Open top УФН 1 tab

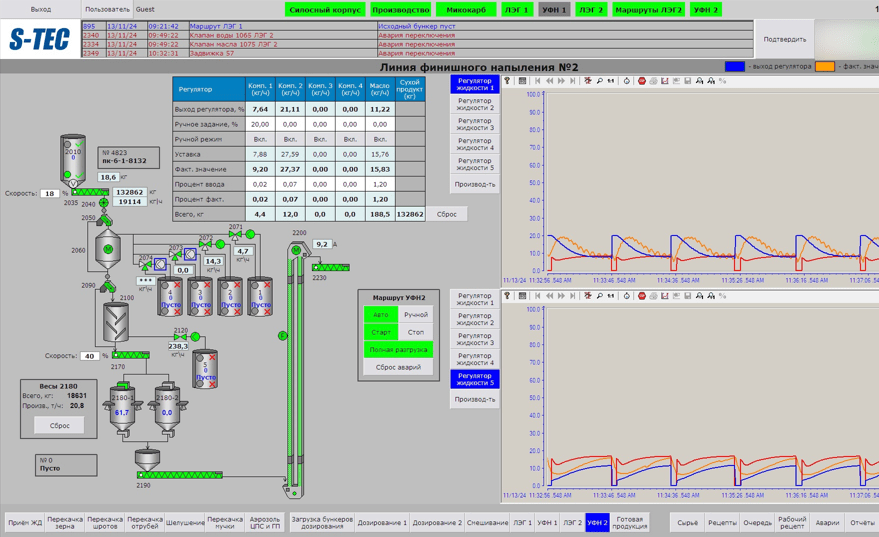[554, 10]
